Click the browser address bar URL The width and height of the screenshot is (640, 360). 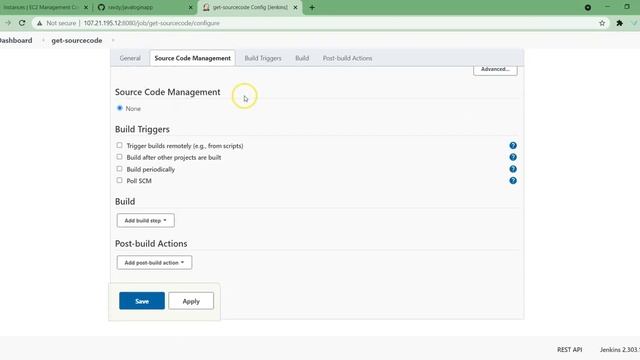pyautogui.click(x=151, y=23)
